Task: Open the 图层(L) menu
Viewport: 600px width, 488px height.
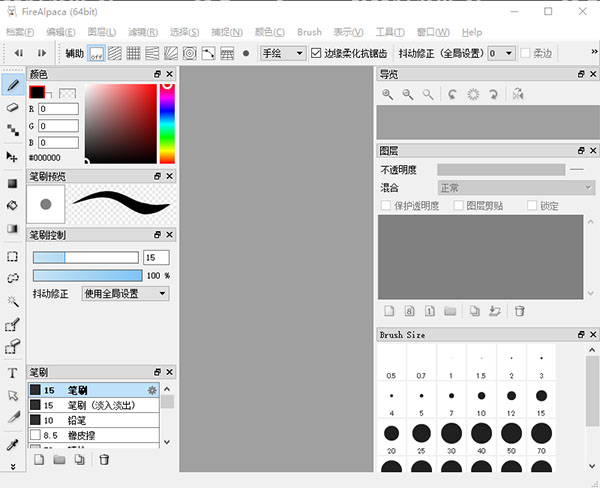Action: coord(102,32)
